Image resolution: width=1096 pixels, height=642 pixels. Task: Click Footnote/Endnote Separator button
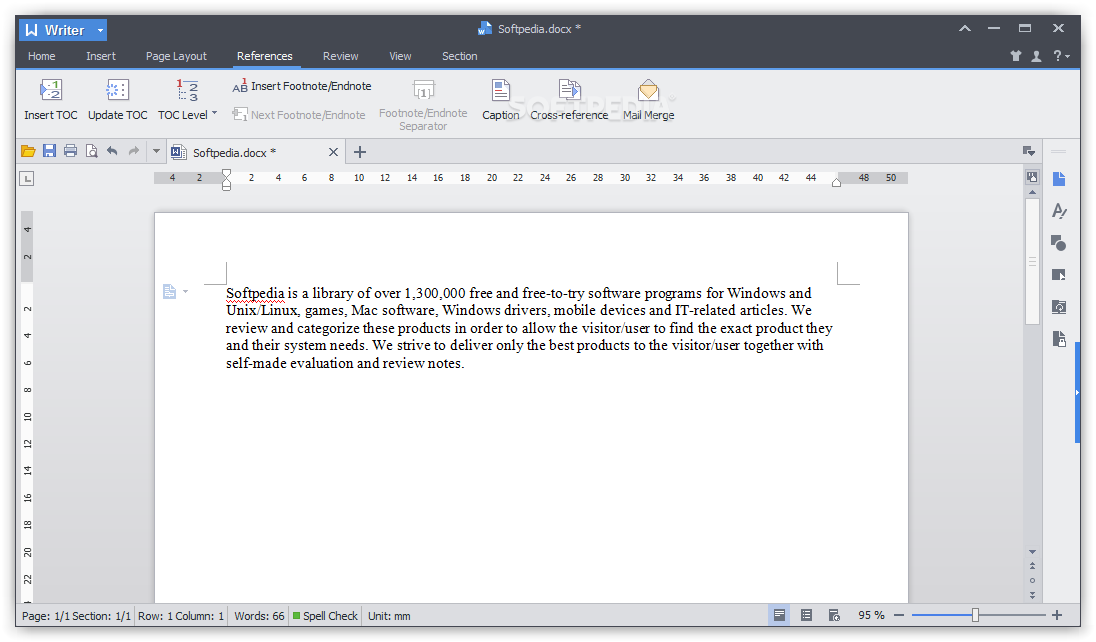tap(423, 105)
